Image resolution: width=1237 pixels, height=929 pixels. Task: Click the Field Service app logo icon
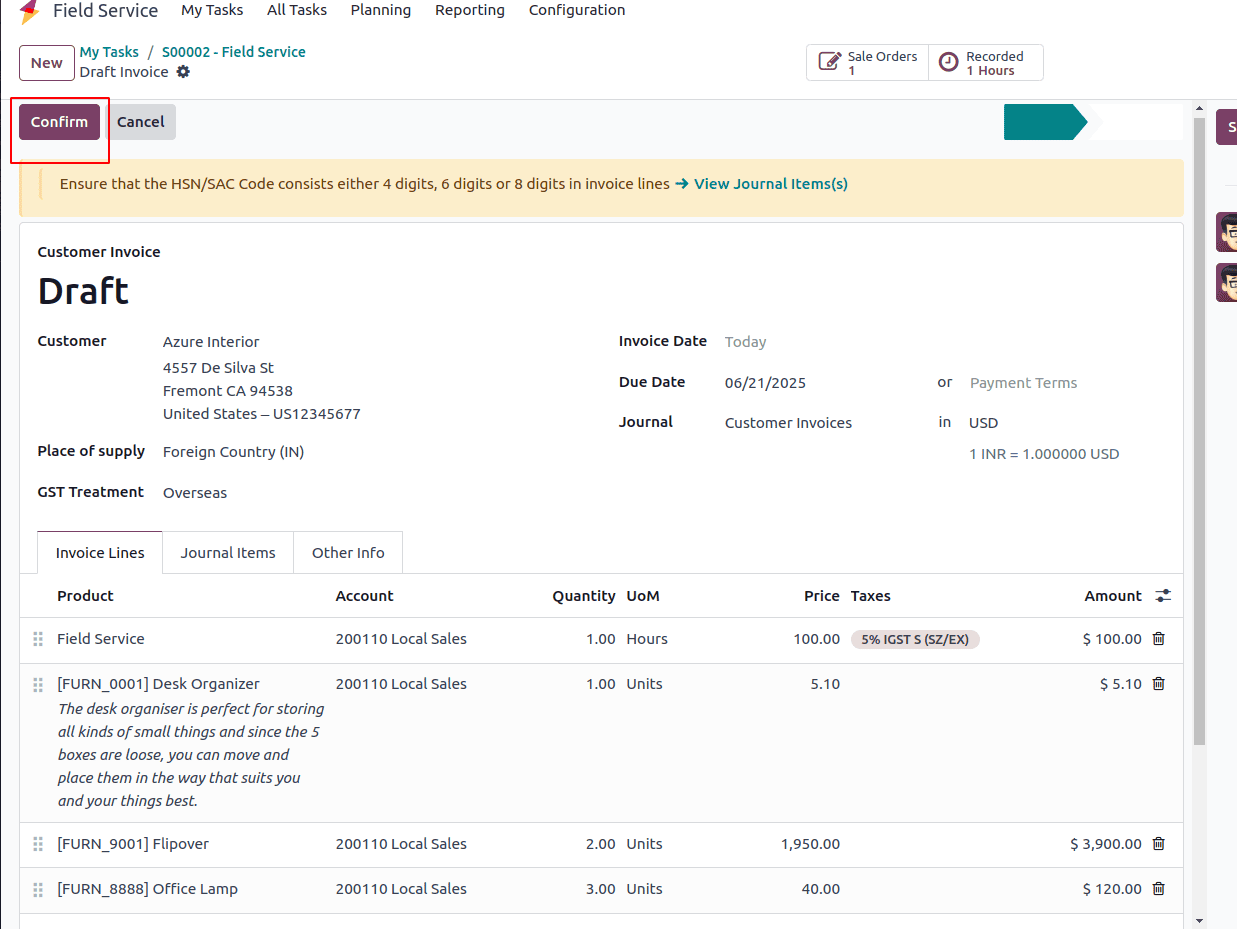pos(30,11)
